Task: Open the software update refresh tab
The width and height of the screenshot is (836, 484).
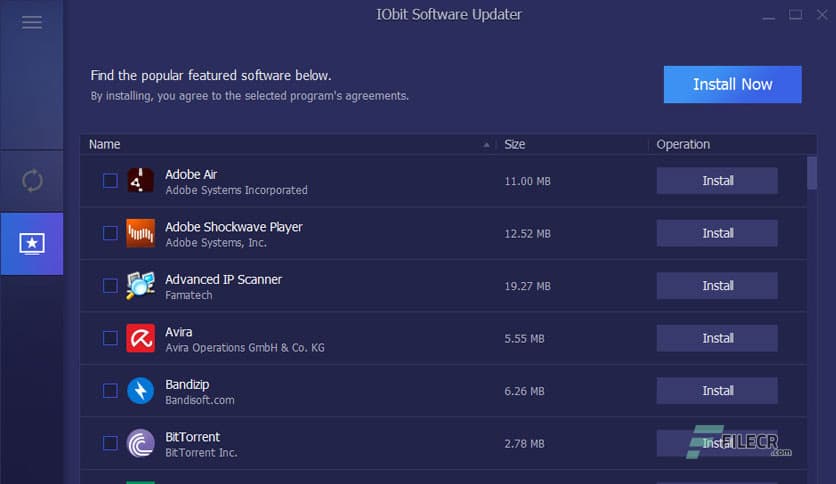Action: pos(32,181)
